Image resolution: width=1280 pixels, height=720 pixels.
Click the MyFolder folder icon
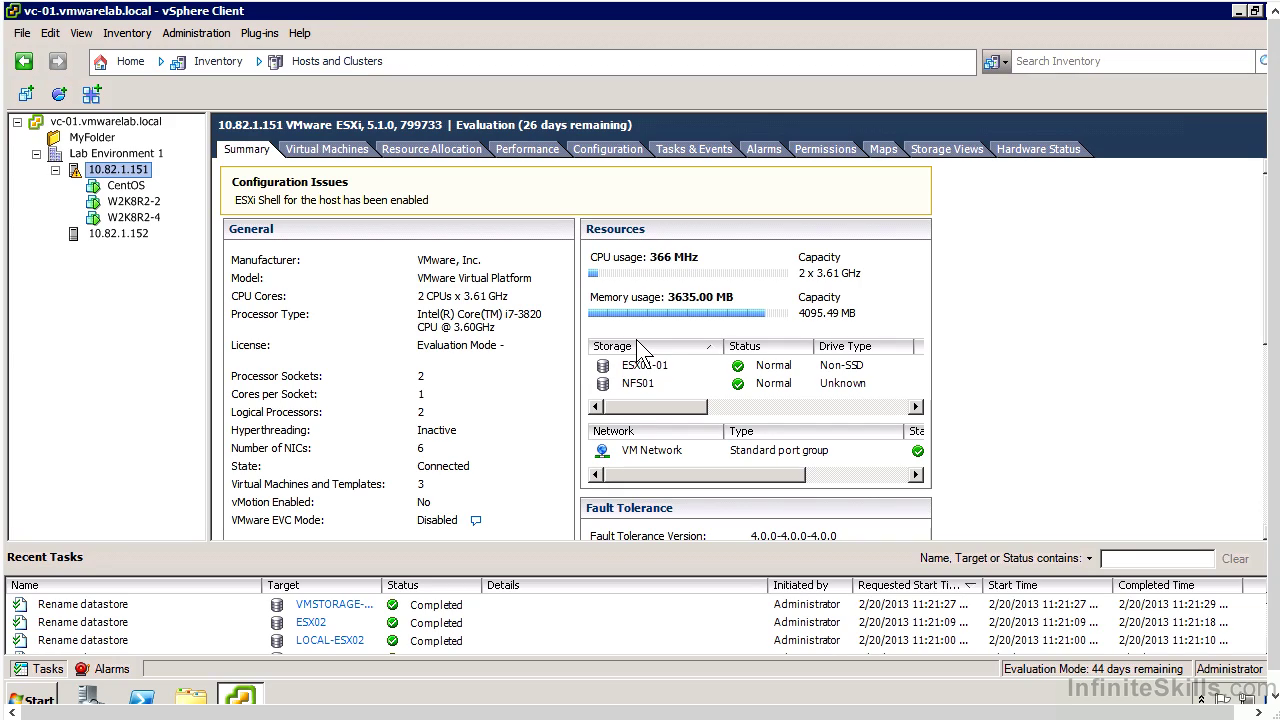click(x=55, y=138)
